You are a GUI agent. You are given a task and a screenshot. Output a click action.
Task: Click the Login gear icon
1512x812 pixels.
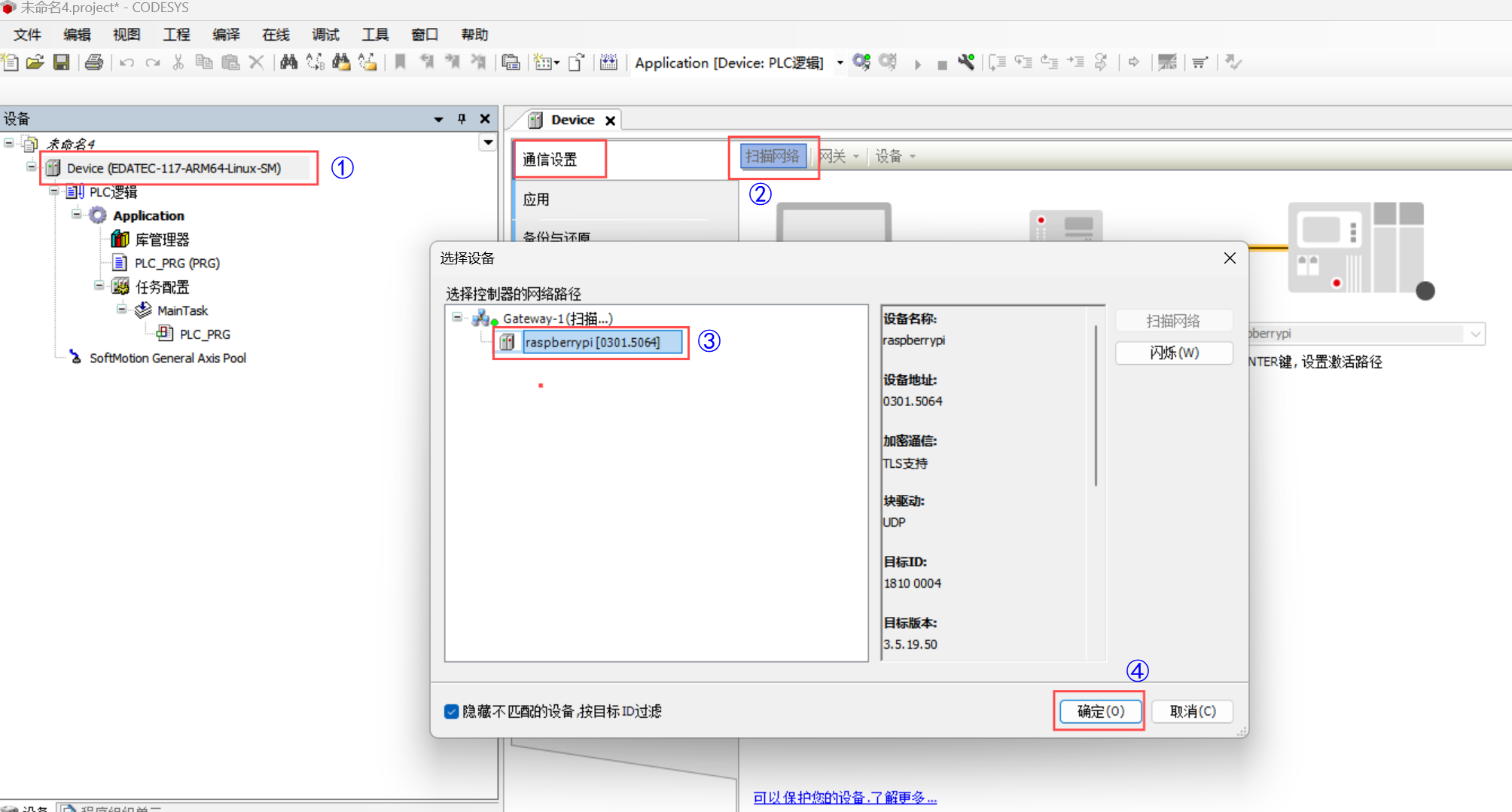pos(861,63)
